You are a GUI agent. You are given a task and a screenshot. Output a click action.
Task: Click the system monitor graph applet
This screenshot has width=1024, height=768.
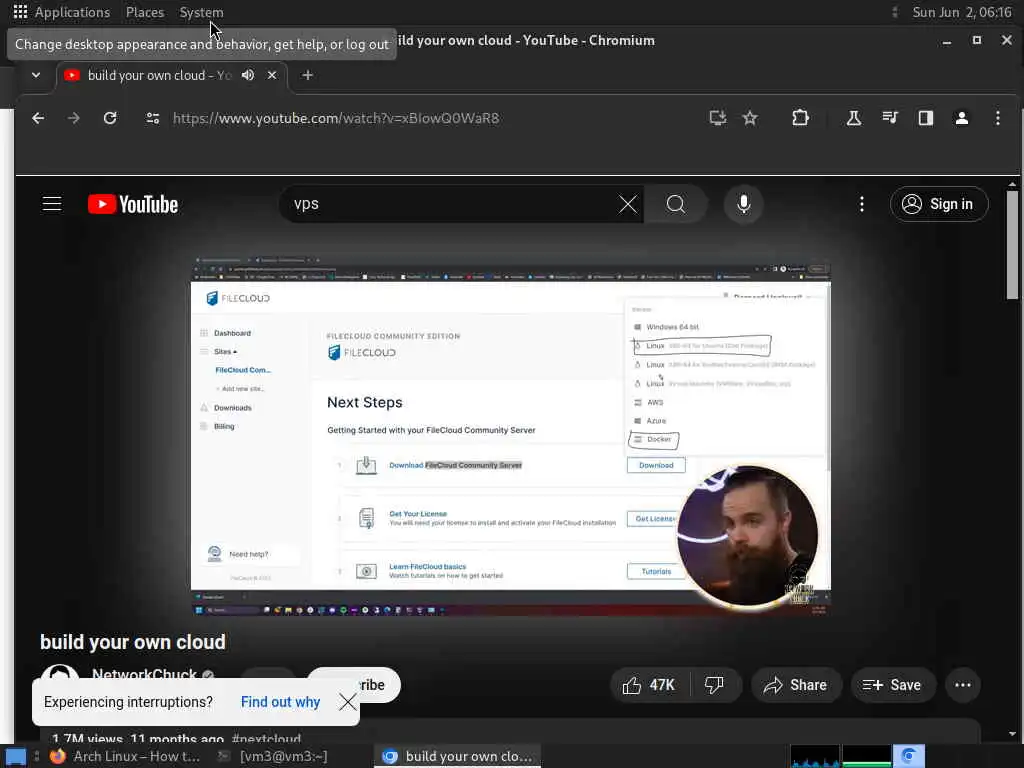840,756
